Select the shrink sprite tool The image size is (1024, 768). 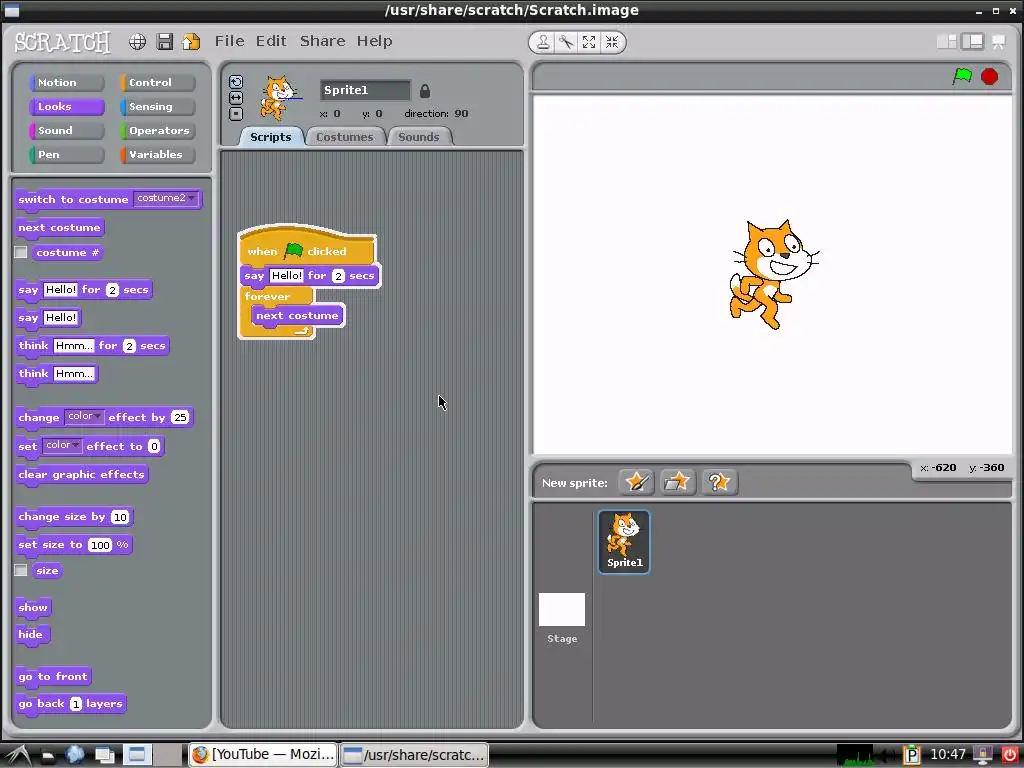(x=612, y=42)
